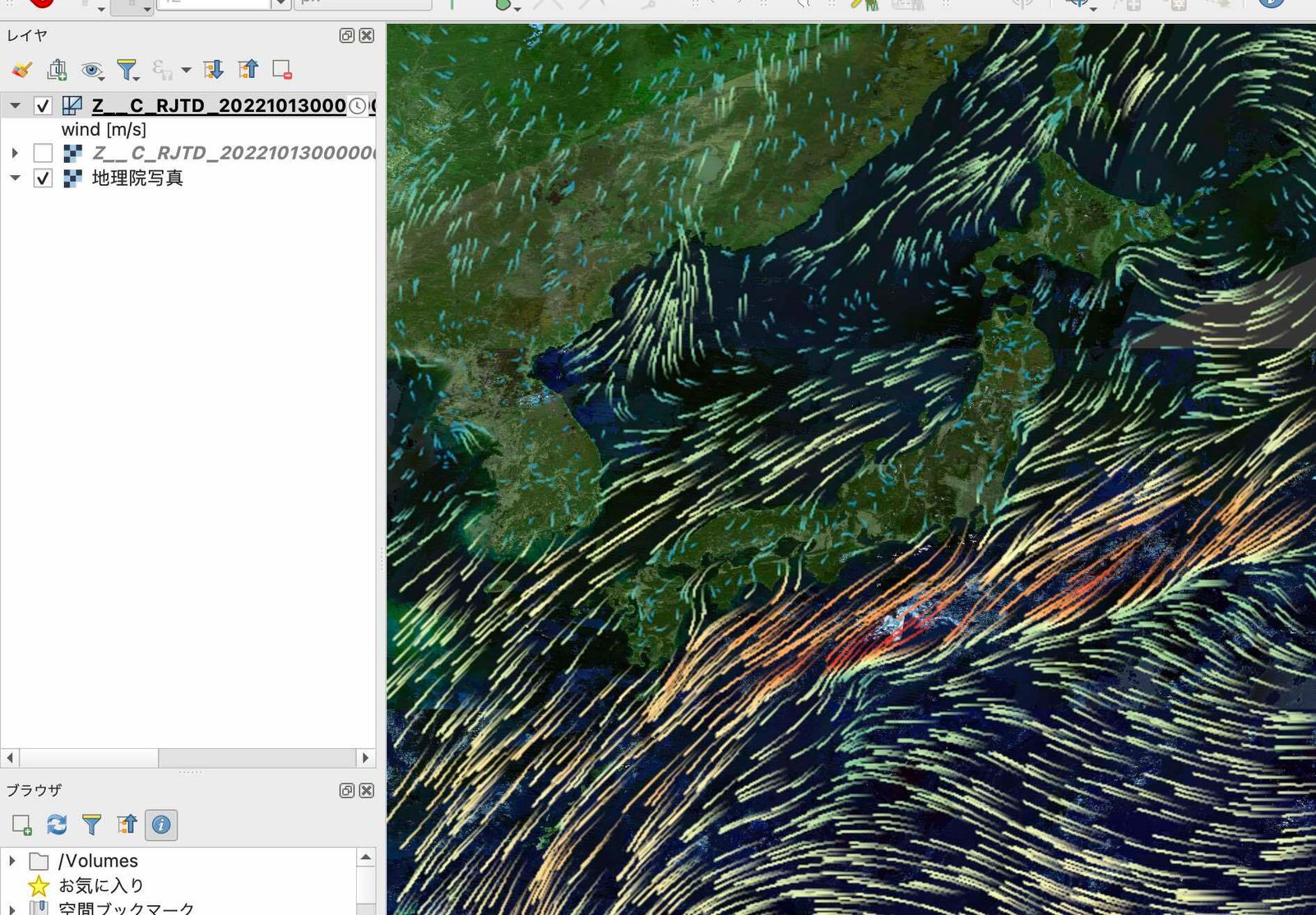
Task: Click the add group icon in Layers panel
Action: (57, 70)
